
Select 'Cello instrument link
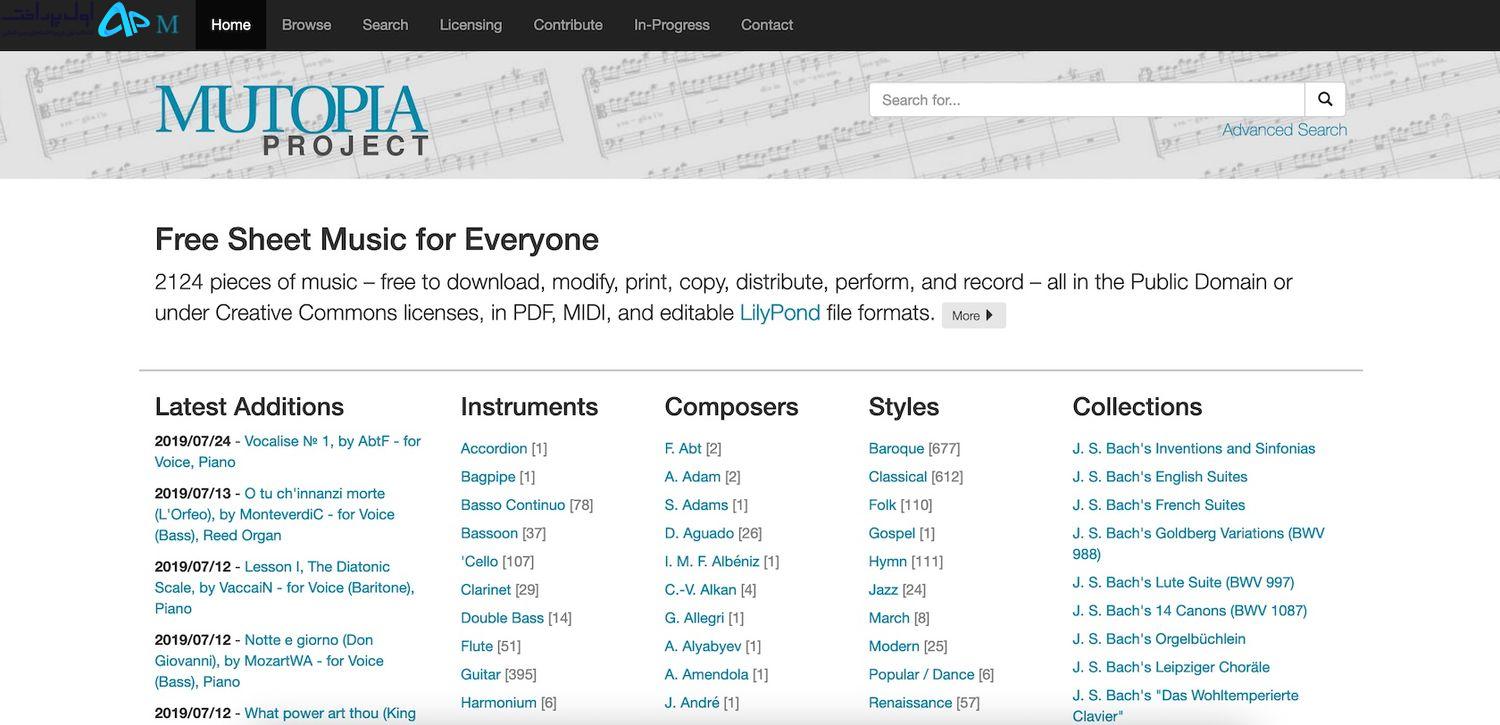pos(479,561)
